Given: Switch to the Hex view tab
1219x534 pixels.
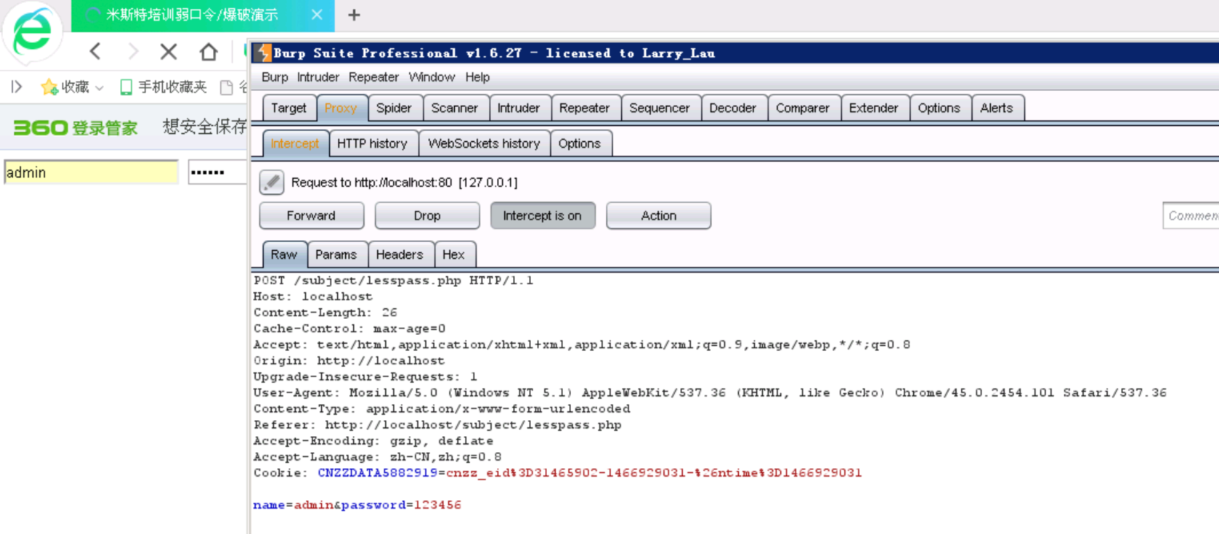Looking at the screenshot, I should pyautogui.click(x=454, y=254).
